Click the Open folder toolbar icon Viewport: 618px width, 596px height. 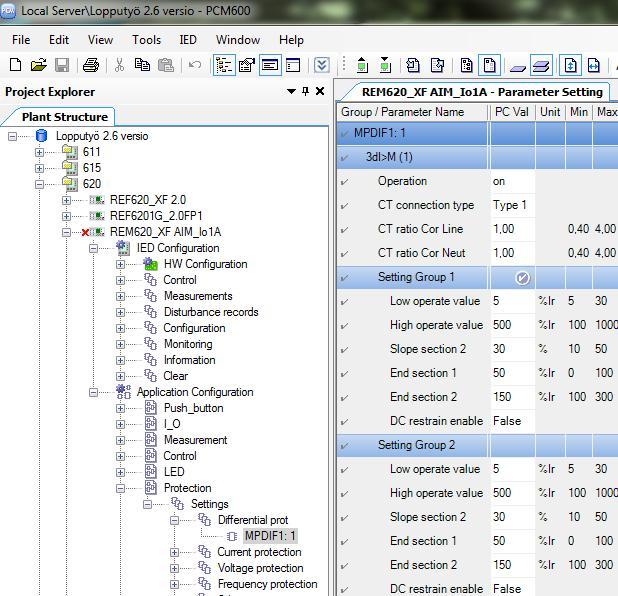[x=39, y=65]
